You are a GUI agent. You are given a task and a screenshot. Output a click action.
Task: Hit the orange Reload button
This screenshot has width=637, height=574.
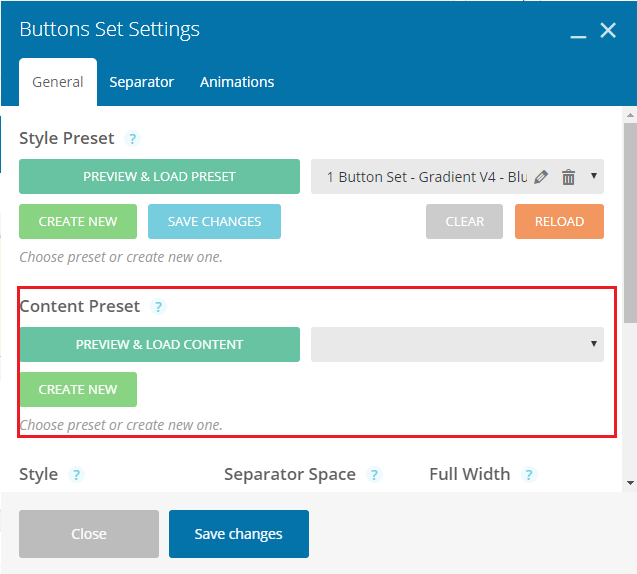pos(559,221)
